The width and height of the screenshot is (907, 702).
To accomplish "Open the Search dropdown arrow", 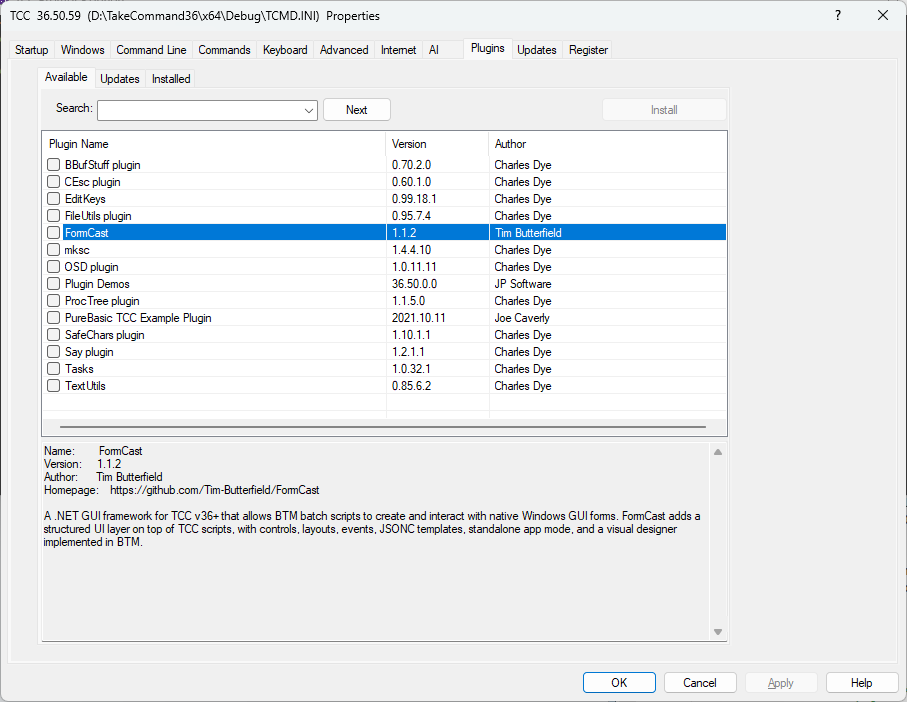I will [309, 110].
